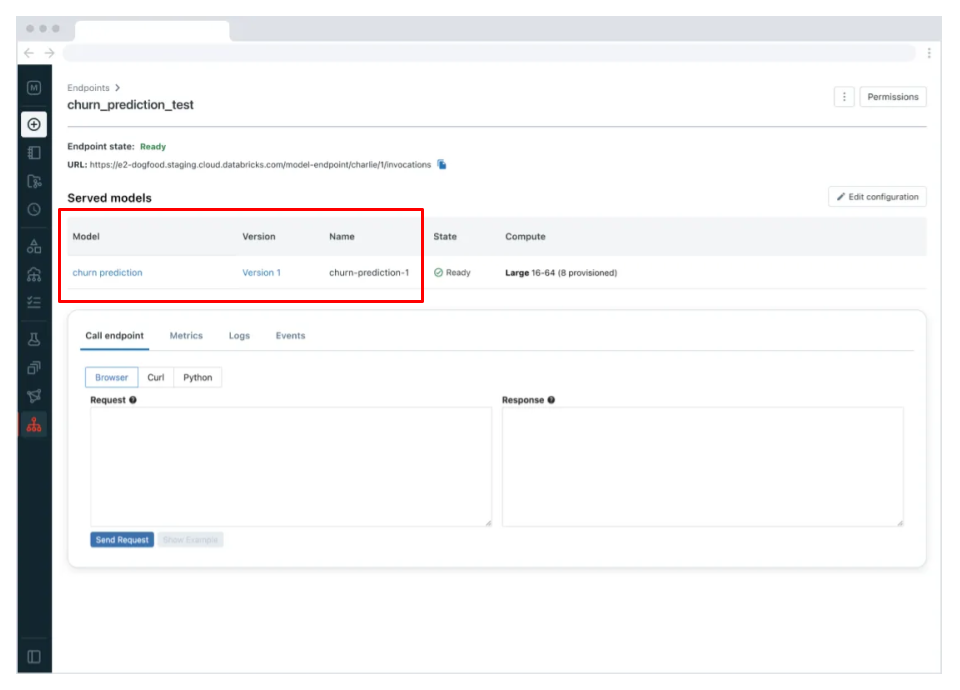Viewport: 960px width, 690px height.
Task: Open the Recents clock icon in sidebar
Action: click(x=34, y=209)
